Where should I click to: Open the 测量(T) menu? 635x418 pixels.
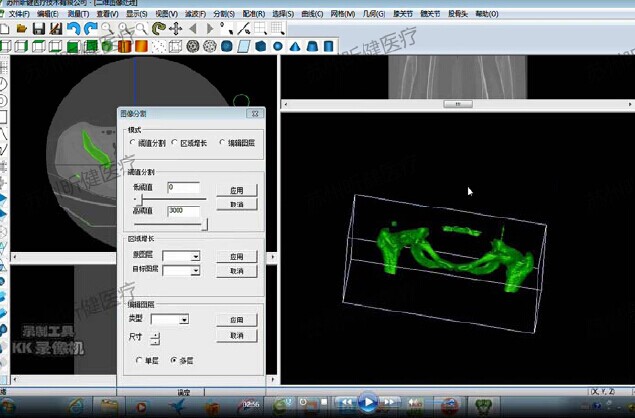pyautogui.click(x=78, y=13)
